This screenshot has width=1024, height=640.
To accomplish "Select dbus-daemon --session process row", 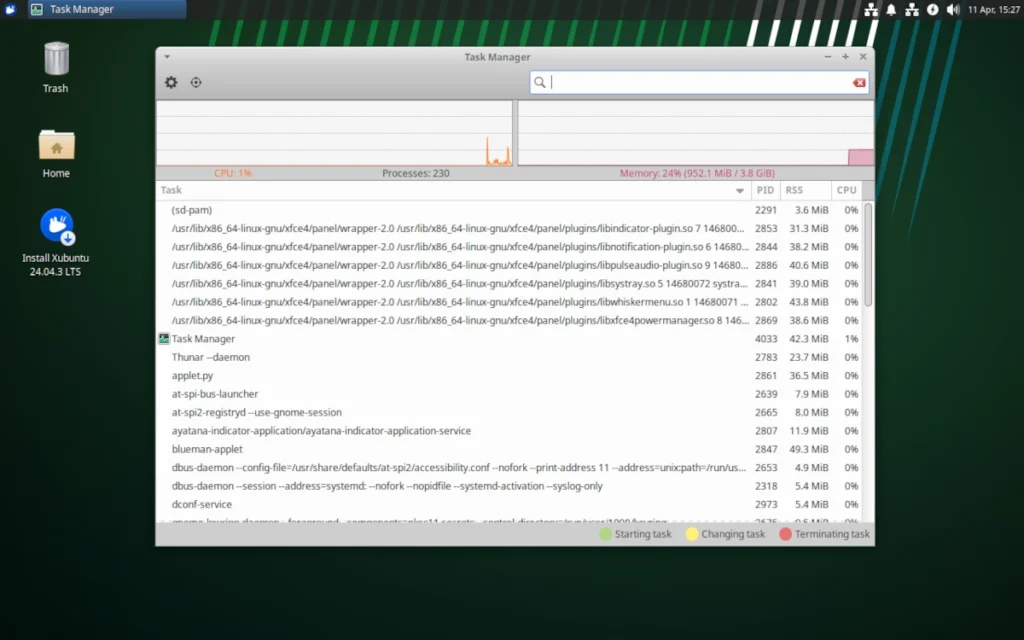I will click(509, 486).
